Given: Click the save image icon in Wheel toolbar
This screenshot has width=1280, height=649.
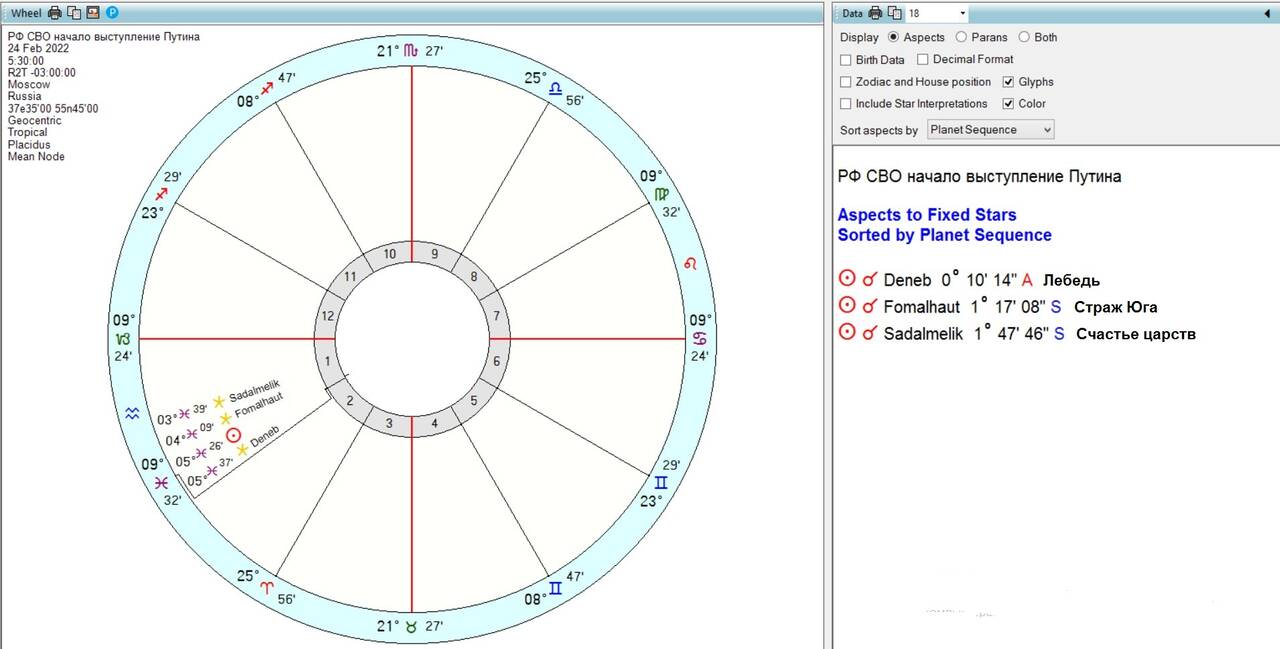Looking at the screenshot, I should click(x=93, y=13).
